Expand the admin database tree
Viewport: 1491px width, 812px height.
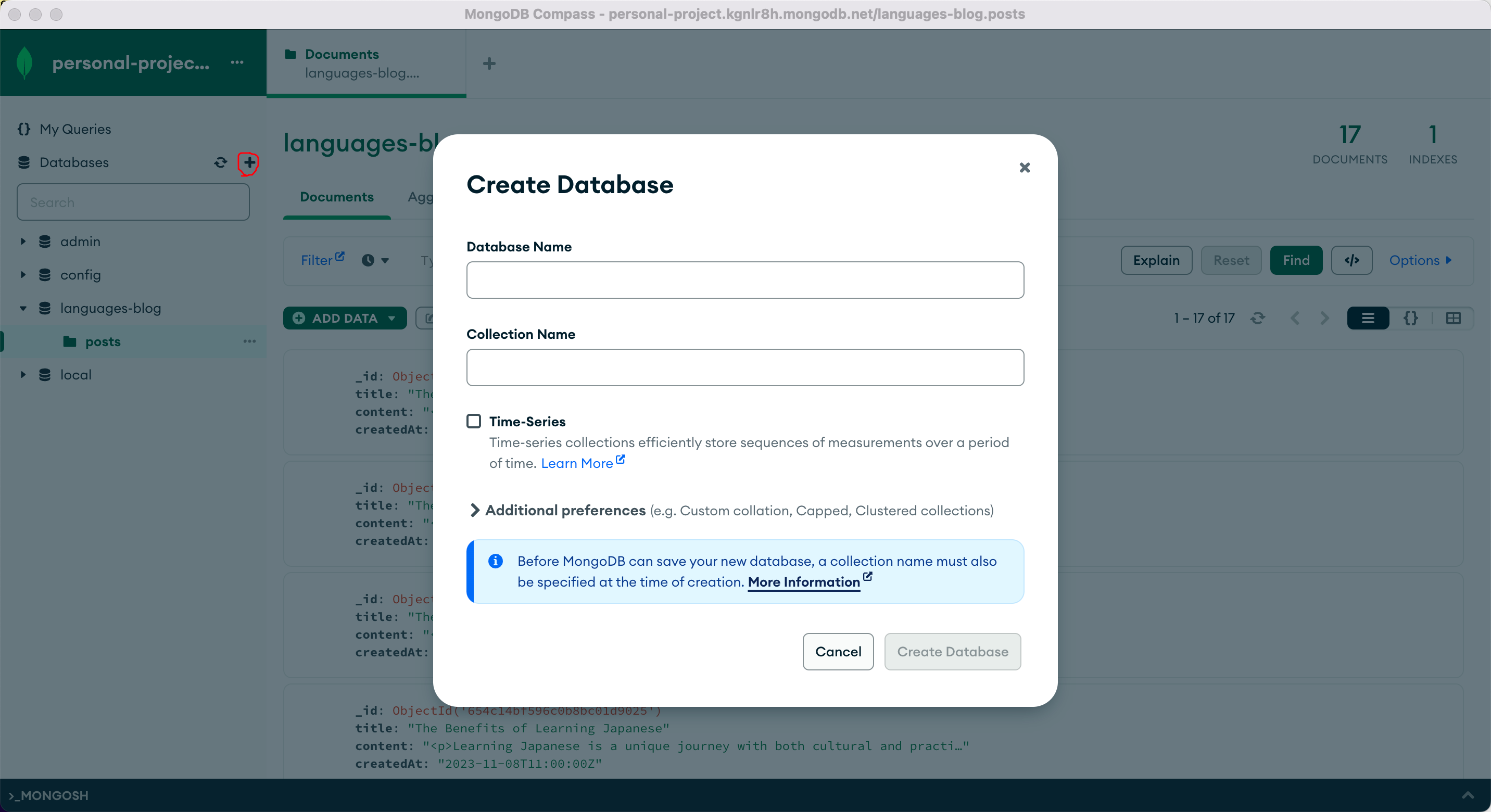click(23, 242)
